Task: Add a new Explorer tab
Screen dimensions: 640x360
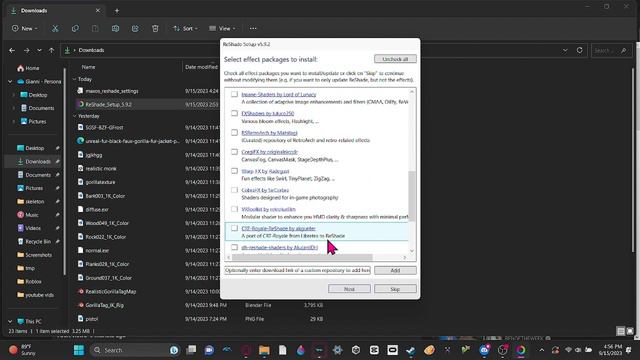Action: (x=117, y=11)
